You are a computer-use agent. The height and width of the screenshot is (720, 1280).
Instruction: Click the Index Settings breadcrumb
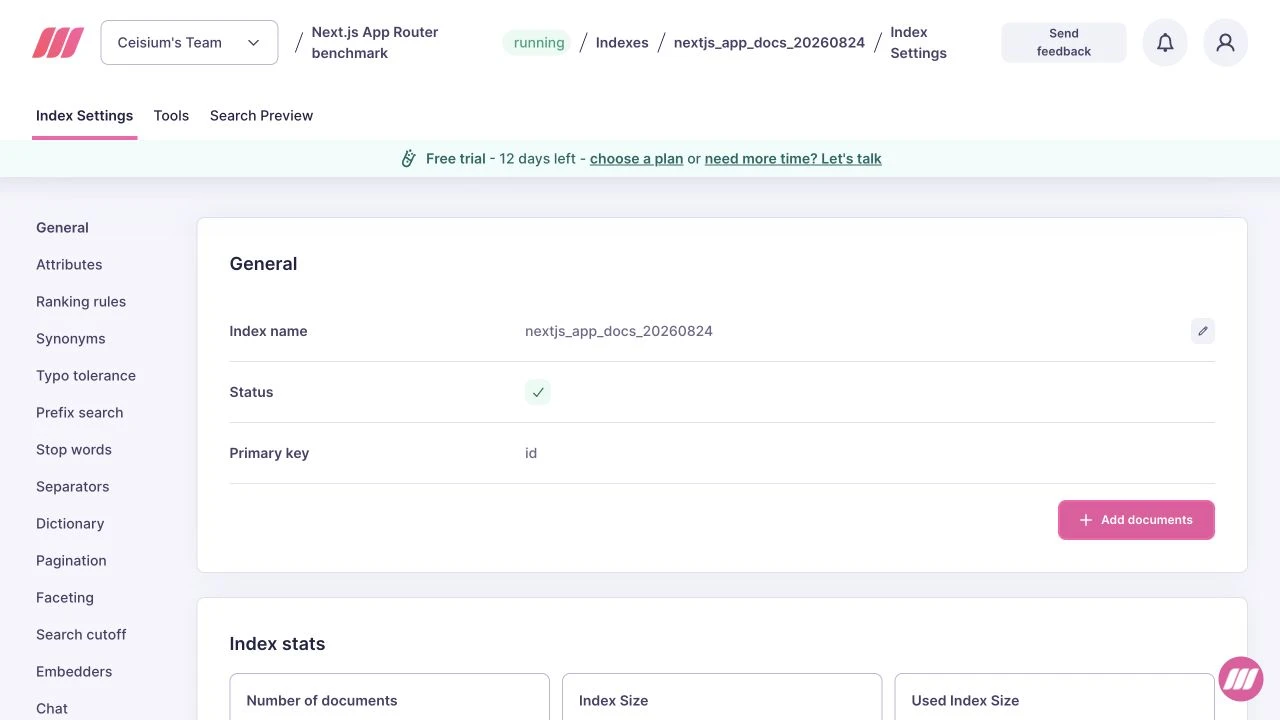pyautogui.click(x=918, y=43)
